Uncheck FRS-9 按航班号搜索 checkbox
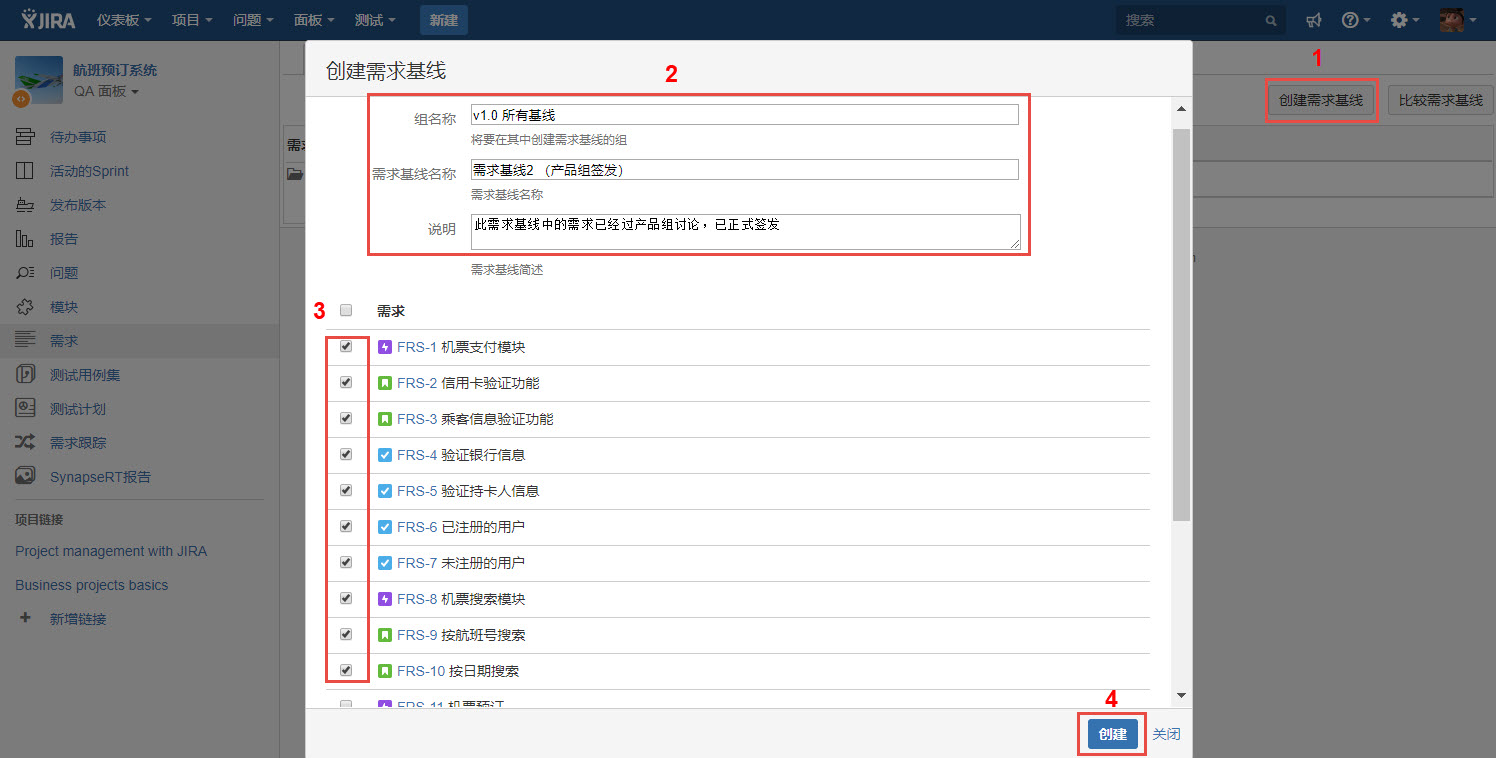The image size is (1496, 758). tap(346, 634)
